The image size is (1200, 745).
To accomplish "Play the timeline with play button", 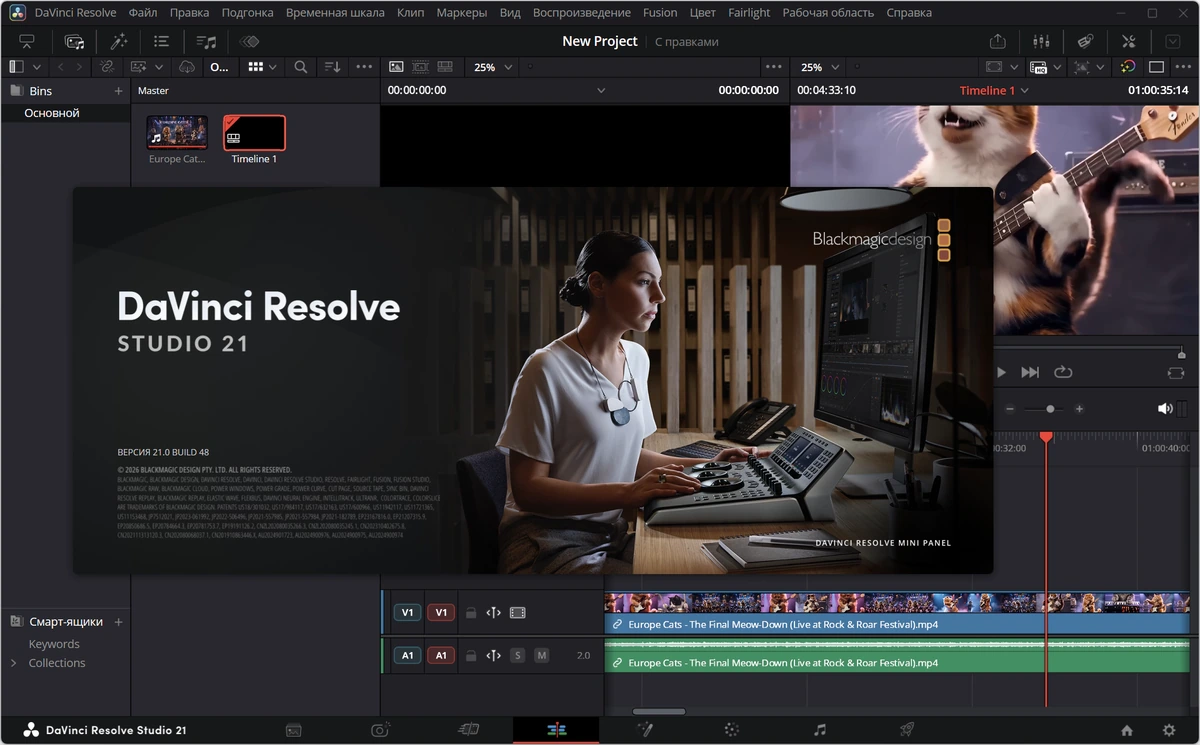I will click(x=1000, y=372).
